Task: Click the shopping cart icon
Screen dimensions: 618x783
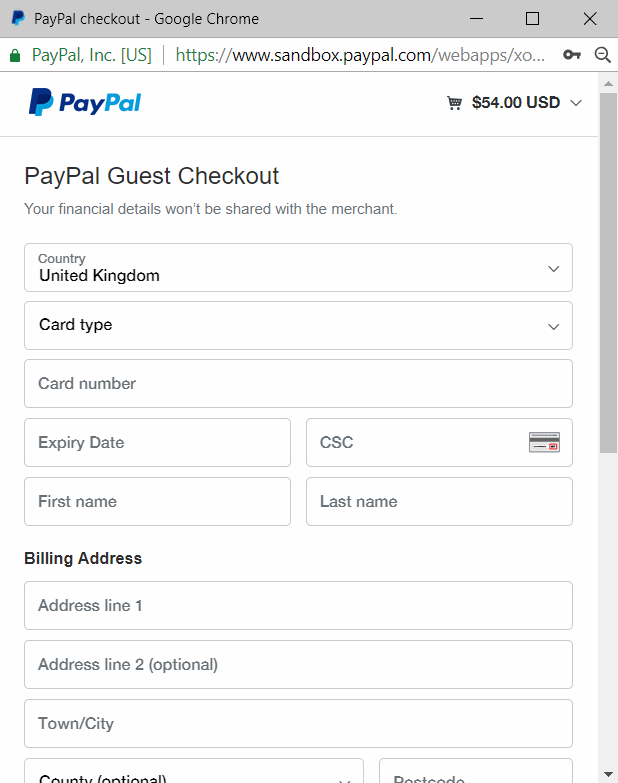Action: point(455,103)
